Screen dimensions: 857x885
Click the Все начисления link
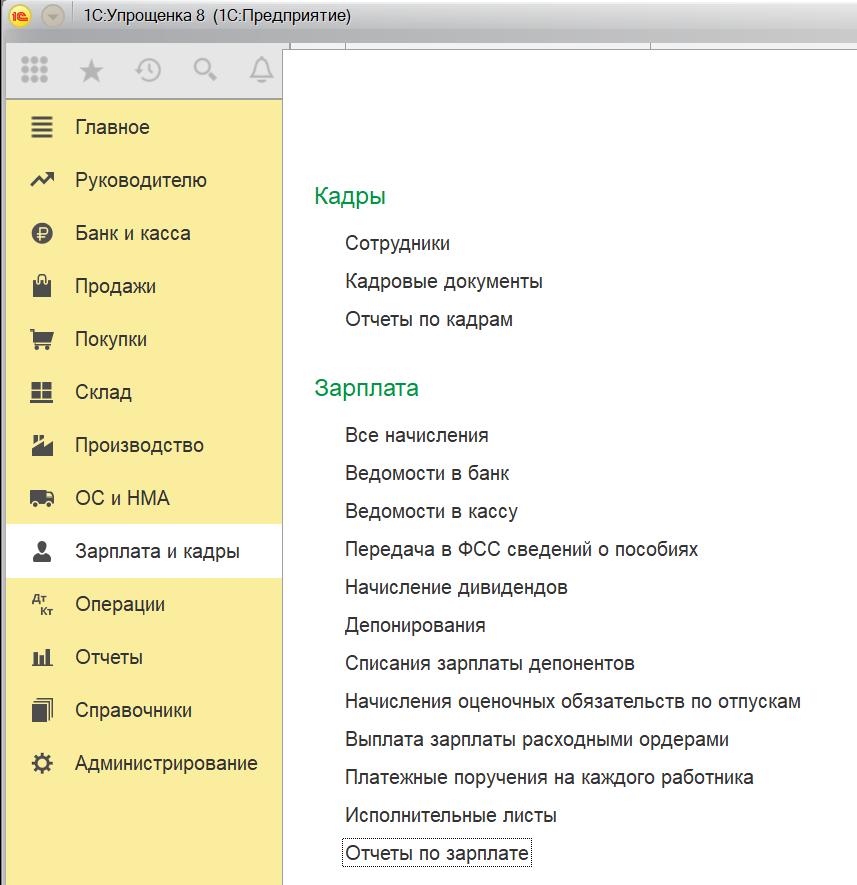pyautogui.click(x=416, y=436)
